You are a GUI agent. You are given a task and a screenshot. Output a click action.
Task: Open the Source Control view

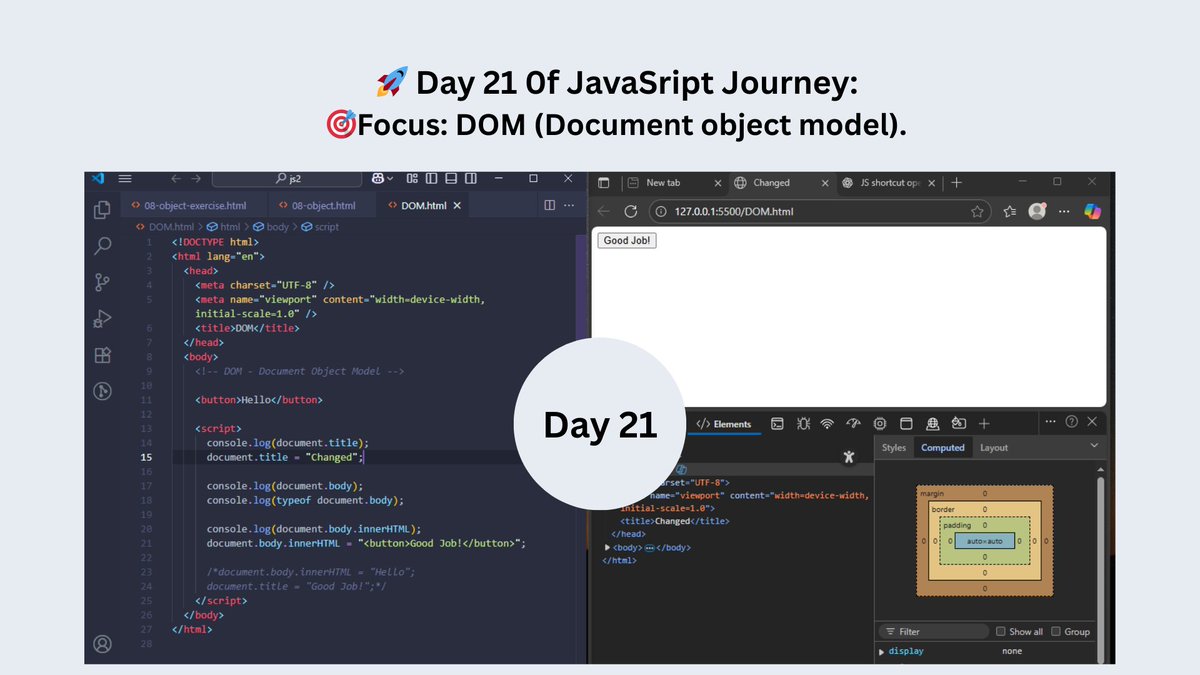(x=102, y=282)
